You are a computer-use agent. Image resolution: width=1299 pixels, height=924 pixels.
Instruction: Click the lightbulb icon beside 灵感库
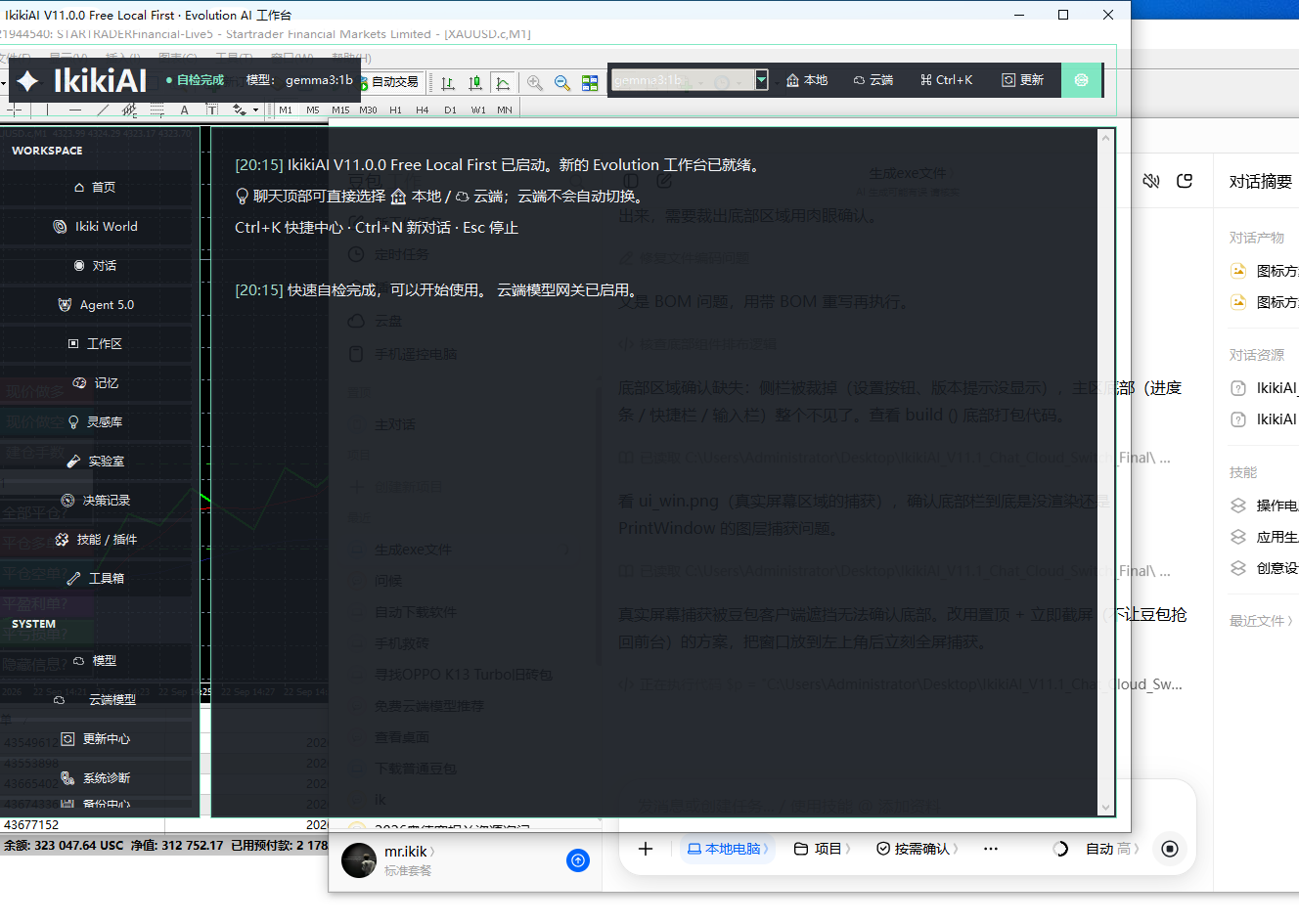(73, 421)
